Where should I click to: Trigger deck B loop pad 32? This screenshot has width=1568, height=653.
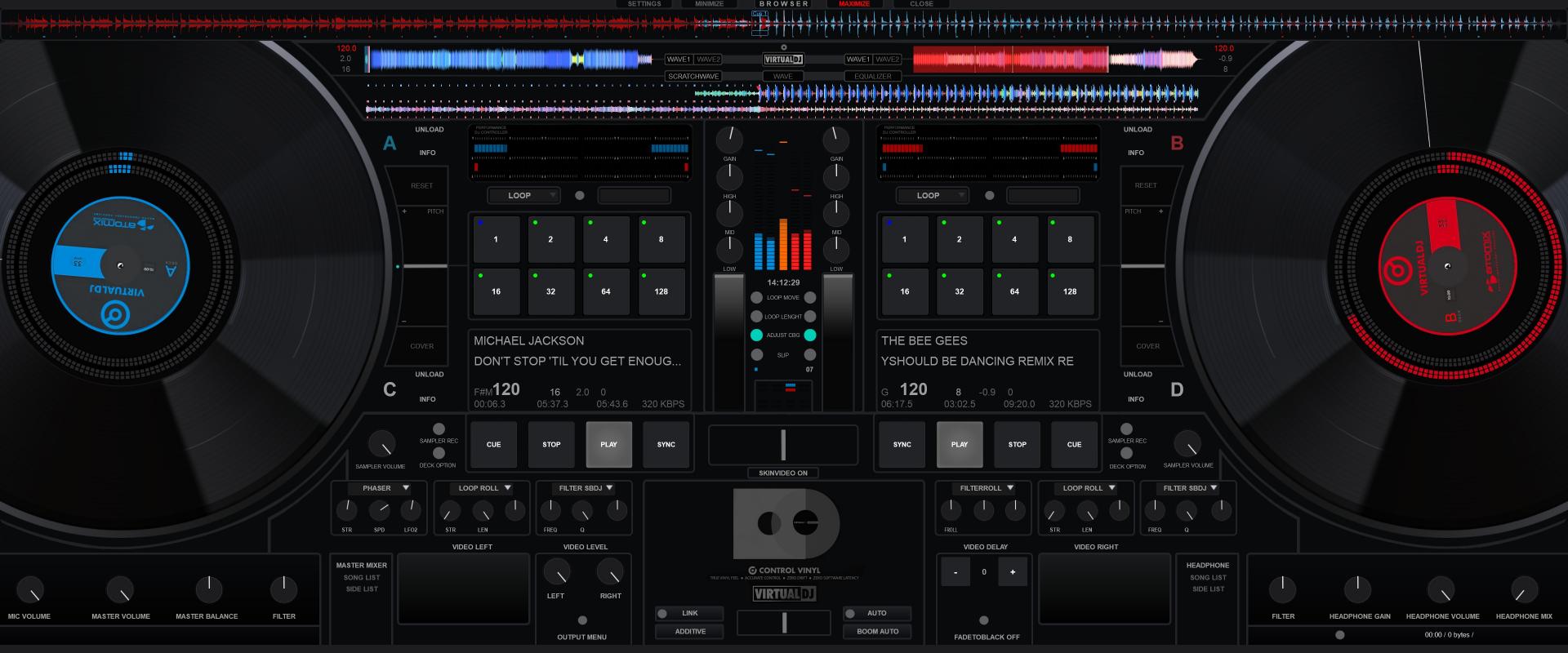960,291
